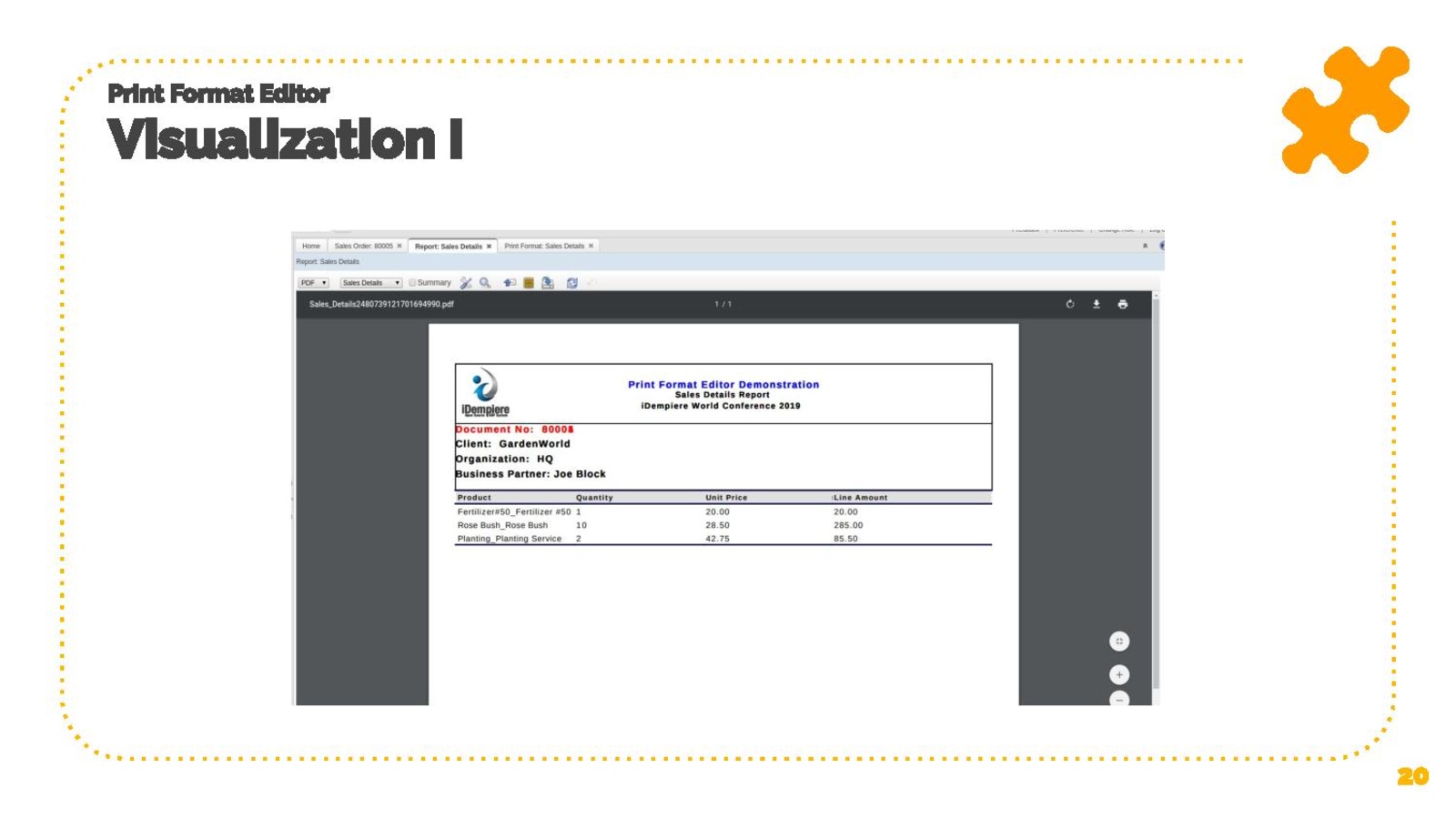Rotate the PDF using viewer icon
The height and width of the screenshot is (819, 1456).
(1070, 304)
